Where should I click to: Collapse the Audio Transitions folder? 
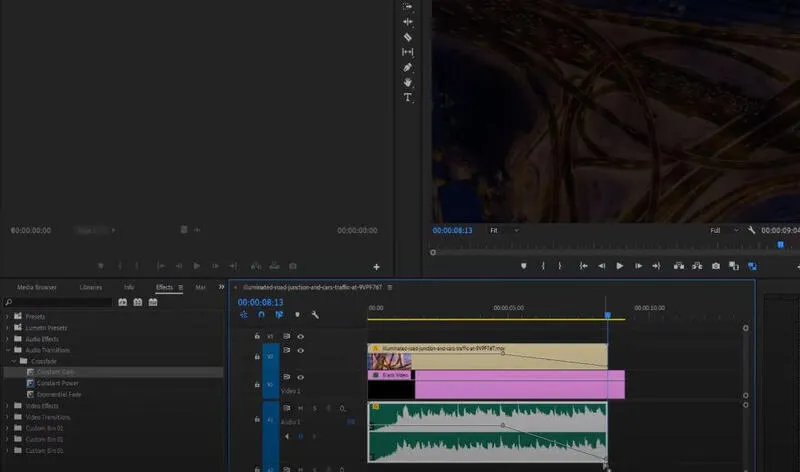8,350
